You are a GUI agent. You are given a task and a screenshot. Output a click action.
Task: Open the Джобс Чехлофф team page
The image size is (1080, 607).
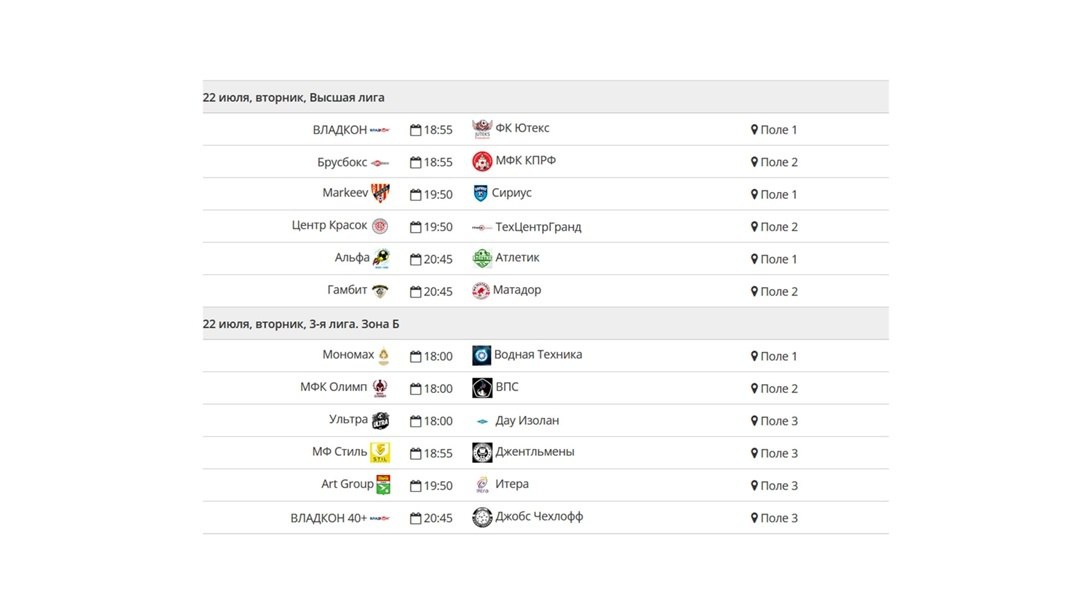point(539,517)
